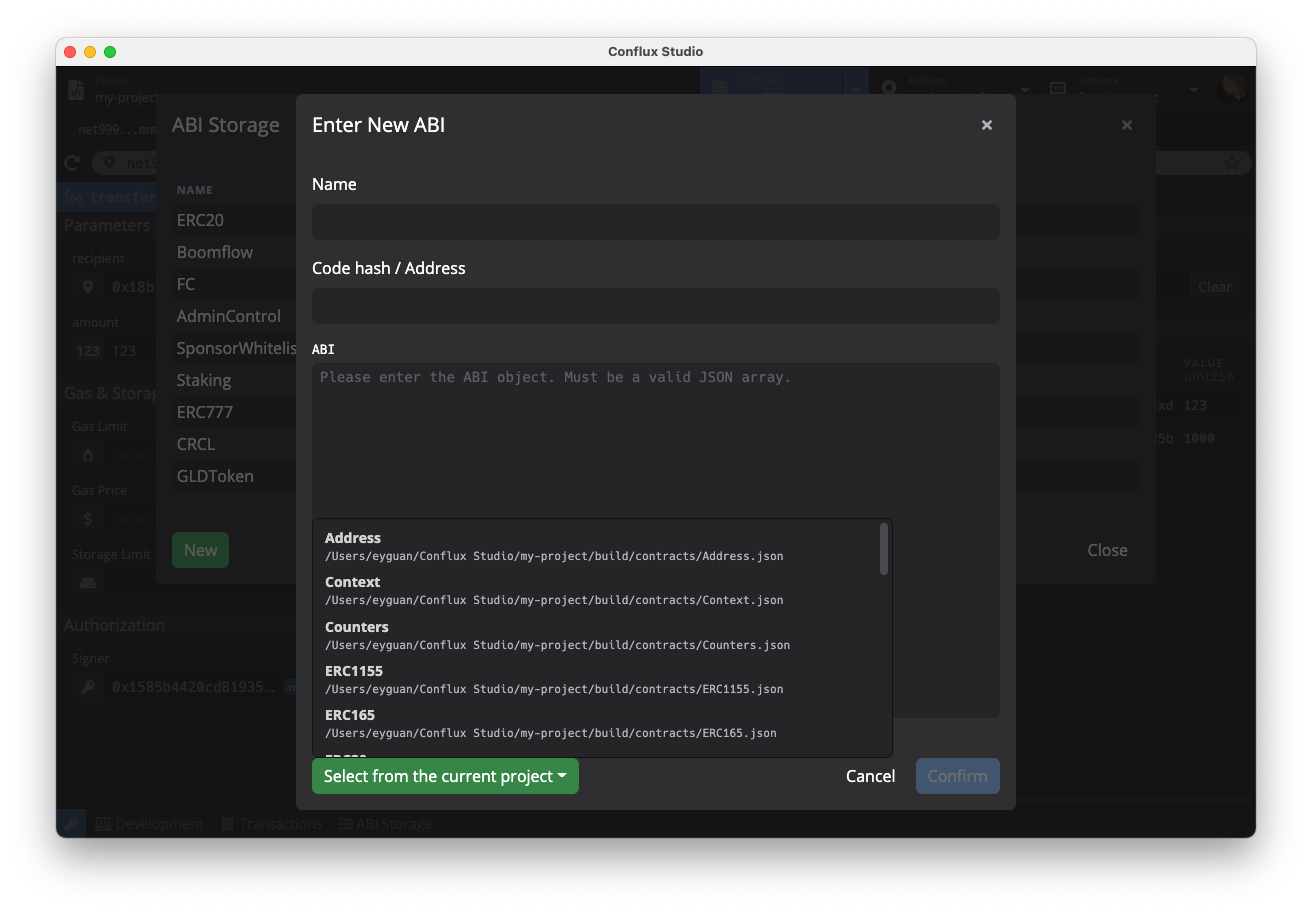Click the Cancel button

(x=870, y=776)
